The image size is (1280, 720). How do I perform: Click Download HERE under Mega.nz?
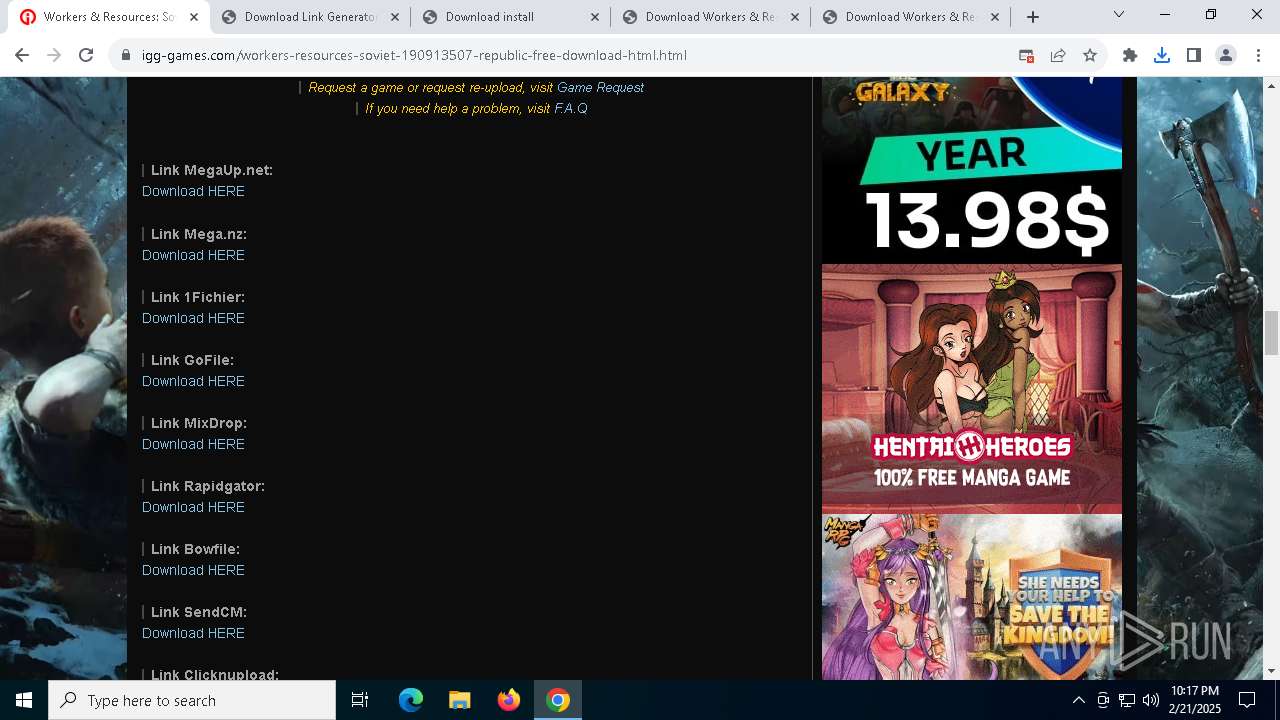[193, 255]
